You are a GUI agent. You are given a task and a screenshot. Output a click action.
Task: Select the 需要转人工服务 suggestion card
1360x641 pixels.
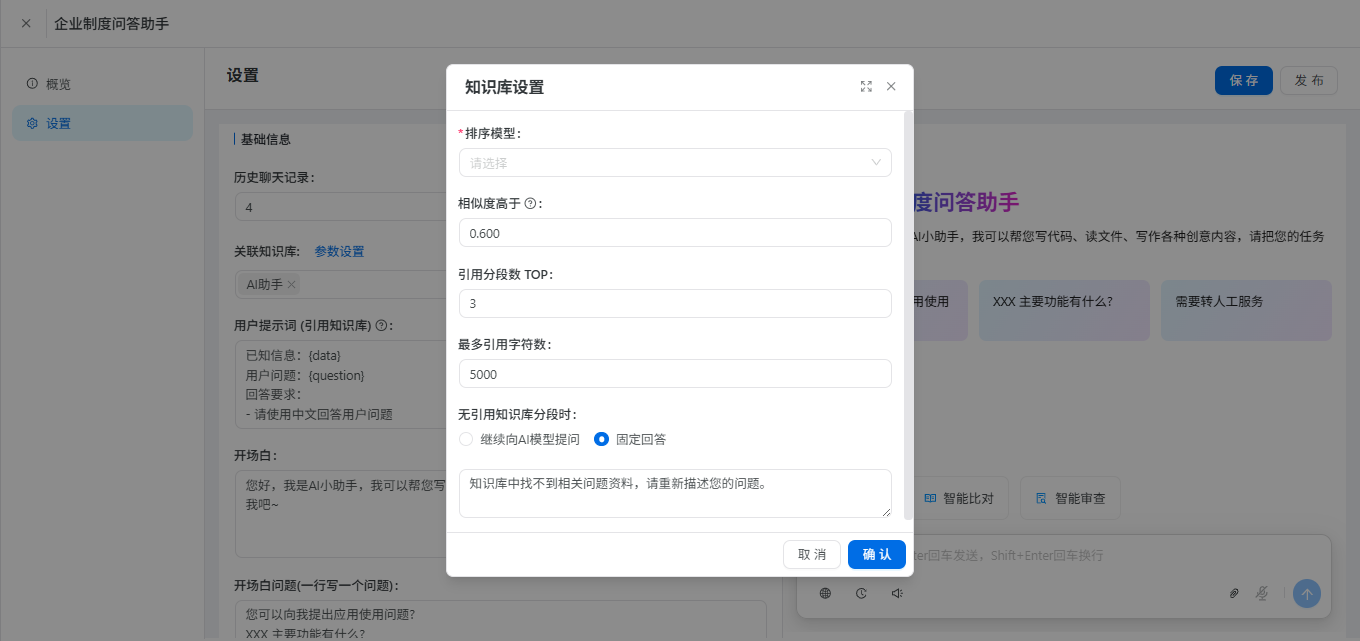[x=1246, y=310]
